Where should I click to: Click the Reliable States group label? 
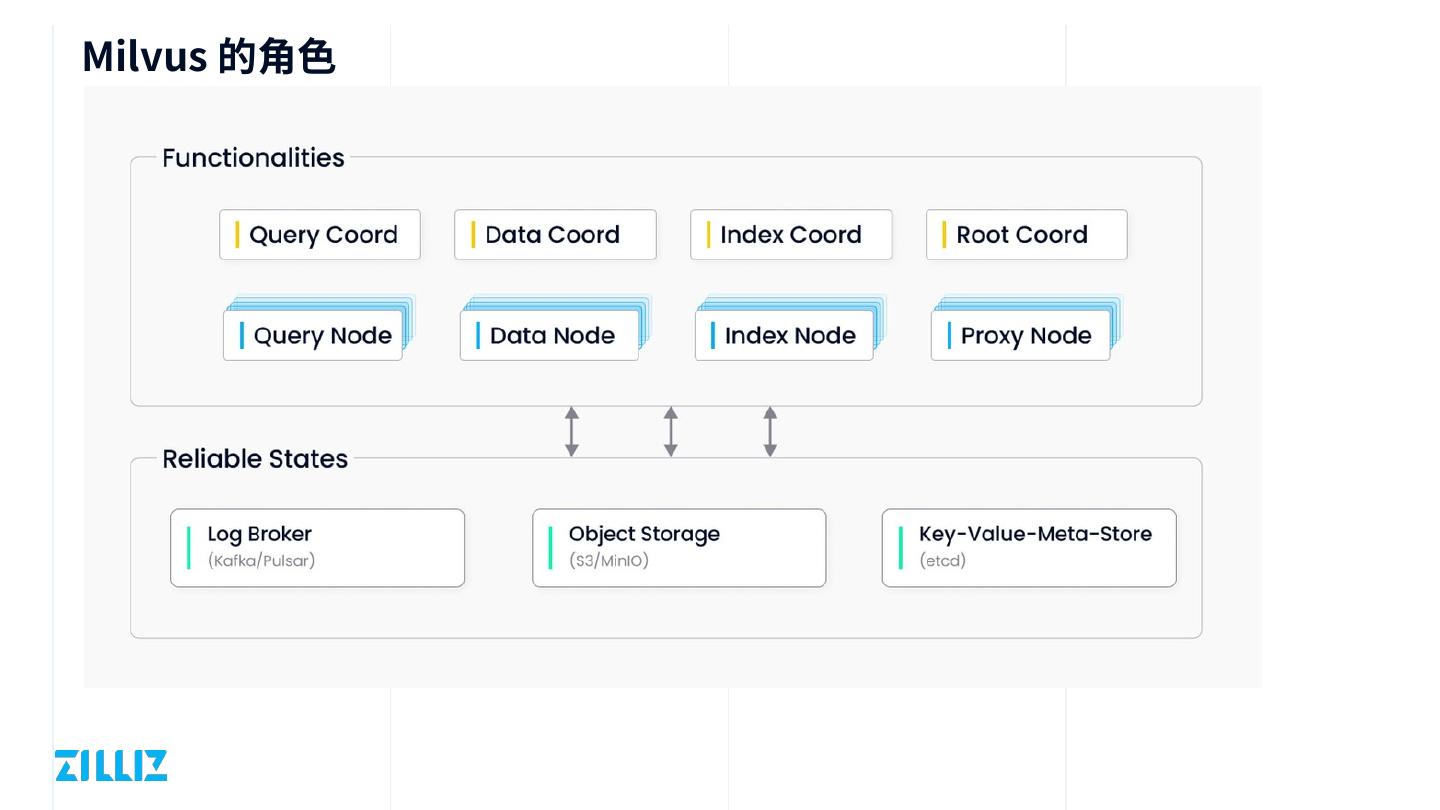point(255,459)
